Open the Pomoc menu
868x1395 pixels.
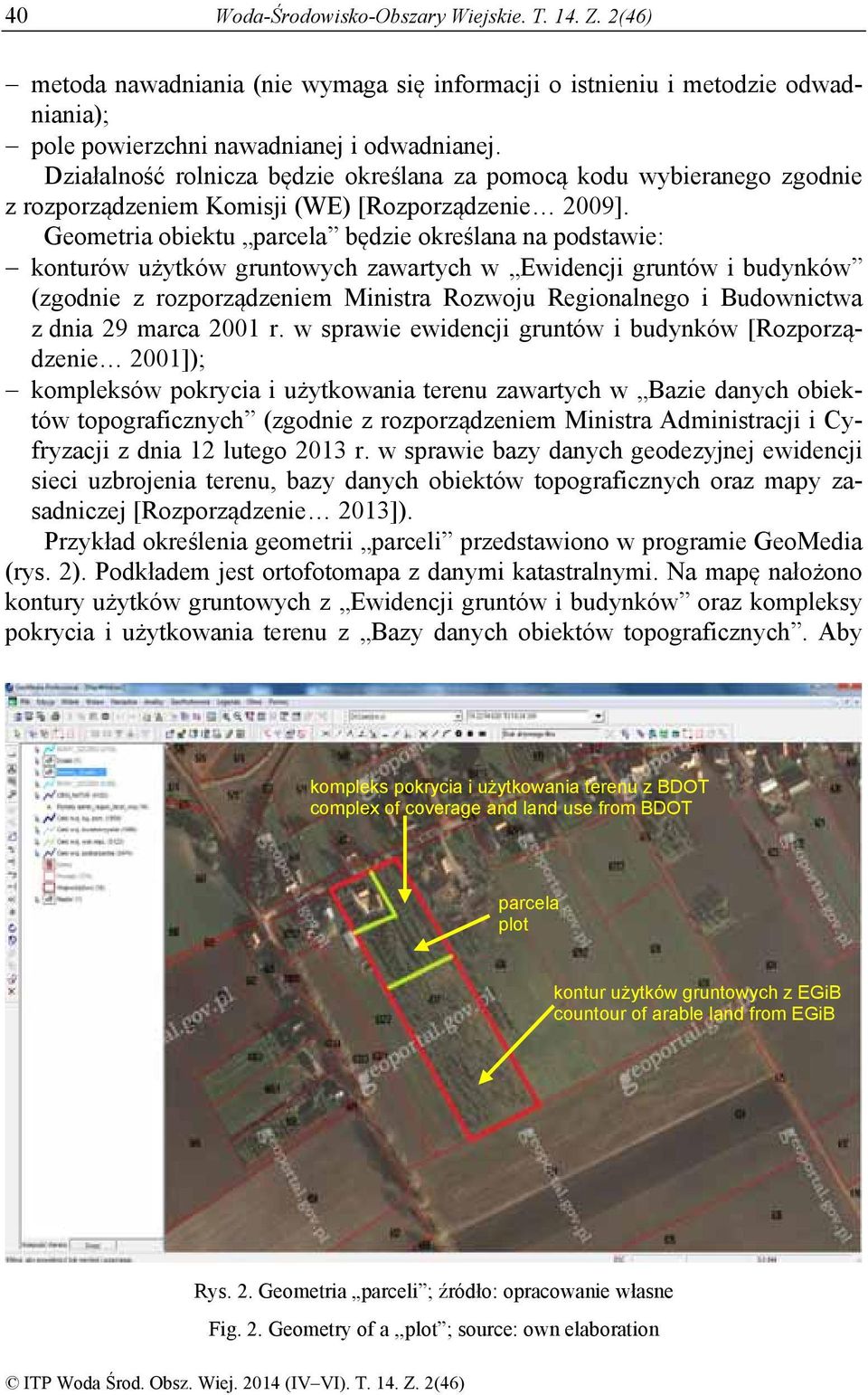pyautogui.click(x=278, y=702)
